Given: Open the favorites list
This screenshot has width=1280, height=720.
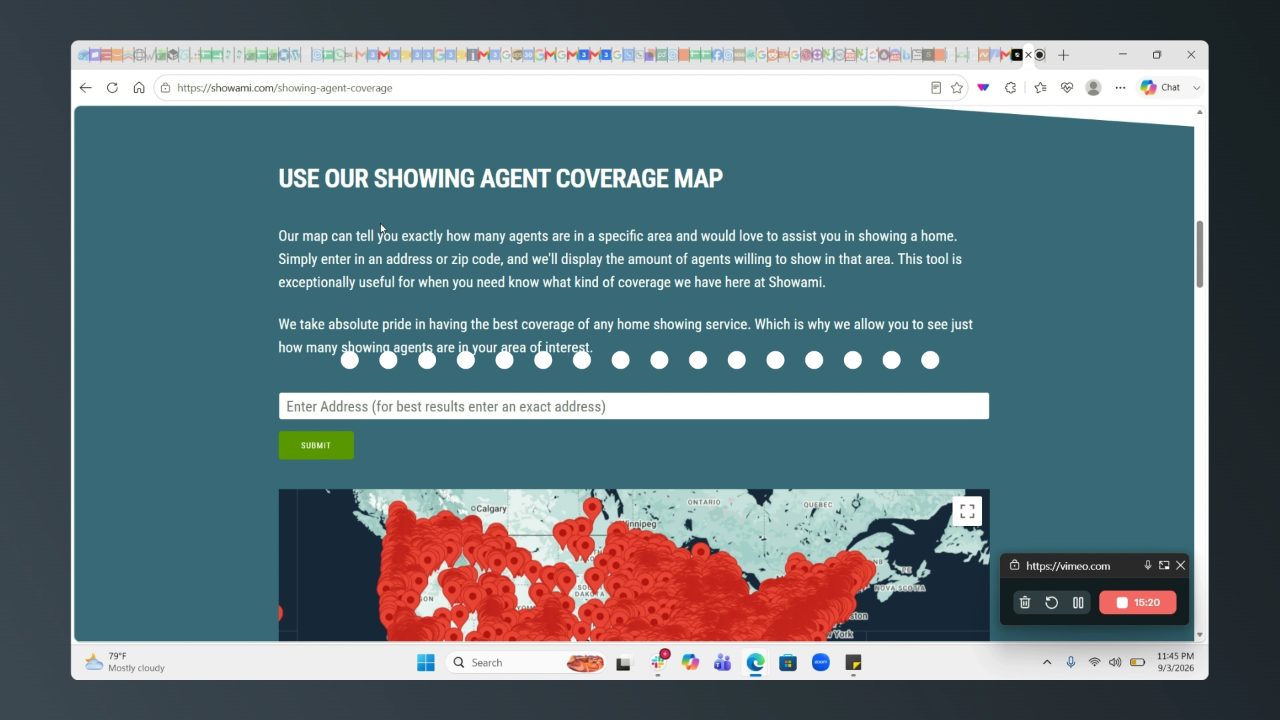Looking at the screenshot, I should tap(1040, 88).
